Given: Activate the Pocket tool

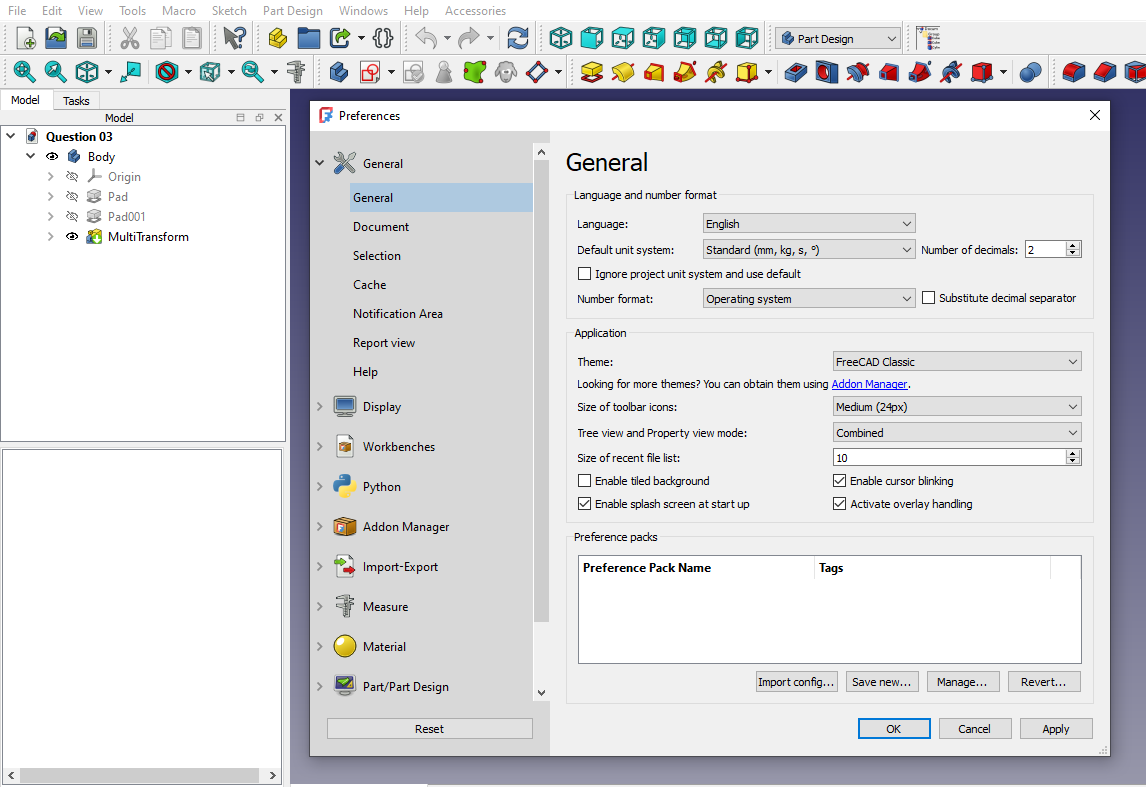Looking at the screenshot, I should (x=795, y=72).
